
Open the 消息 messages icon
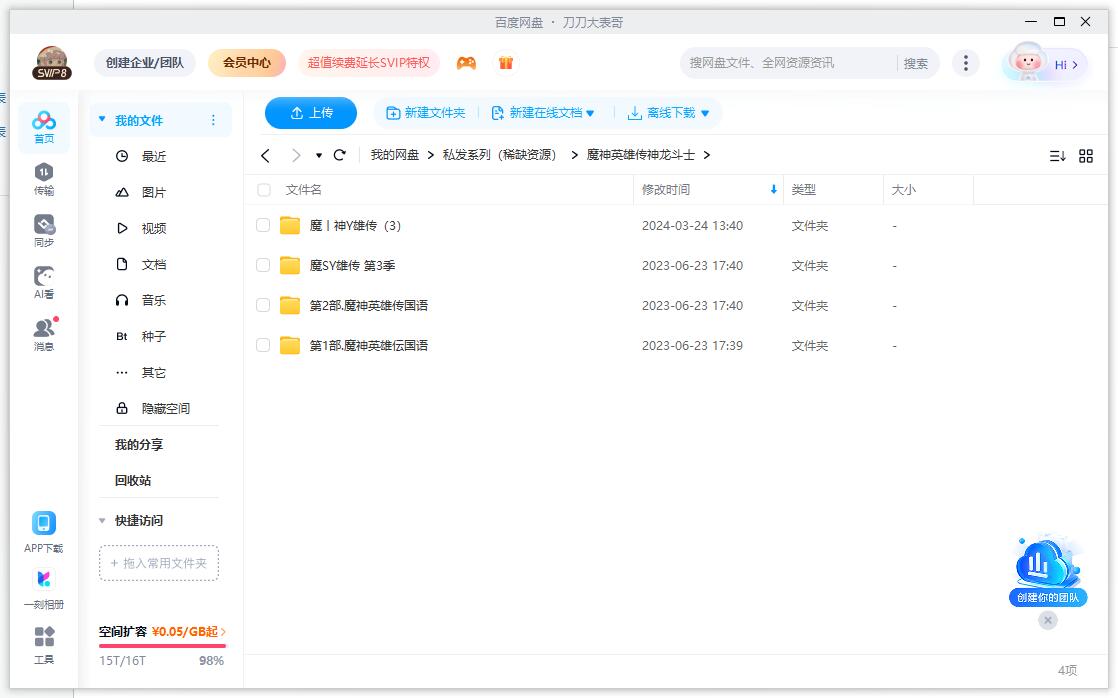[43, 335]
